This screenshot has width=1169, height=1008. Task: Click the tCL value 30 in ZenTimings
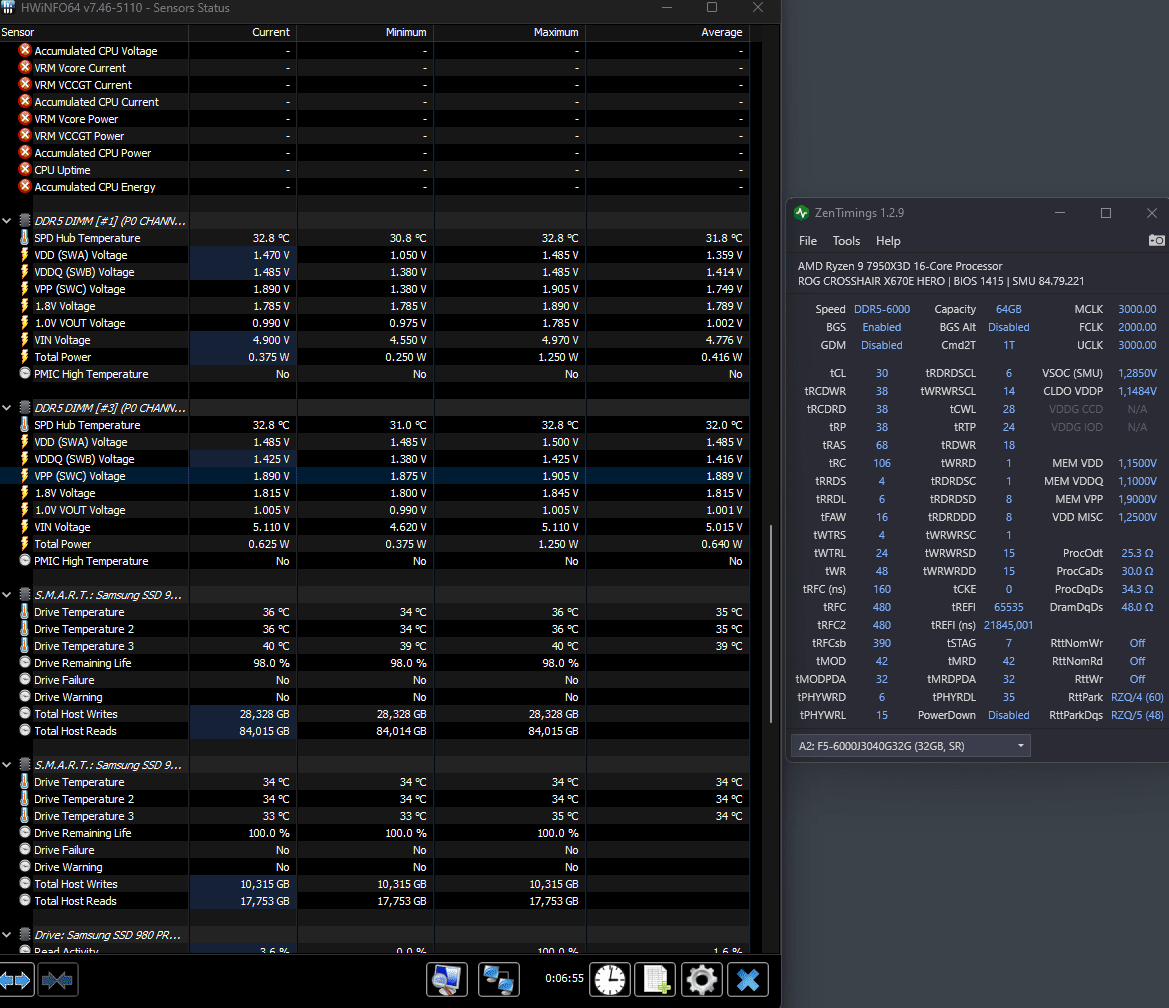tap(882, 373)
